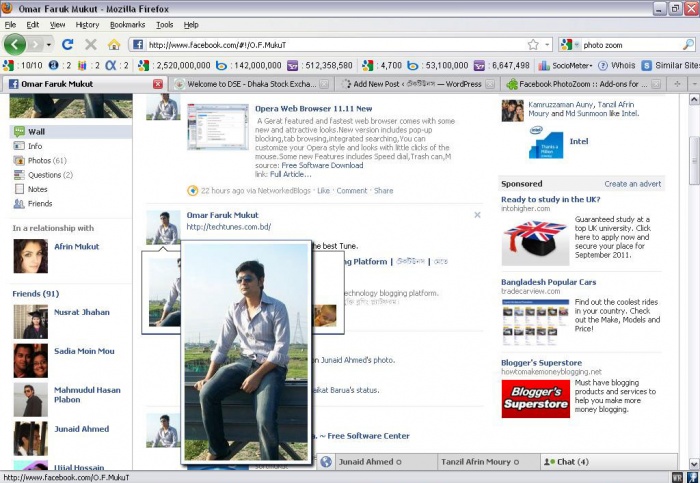The image size is (700, 483).
Task: Choose a search engine from the Google dropdown
Action: tap(570, 44)
